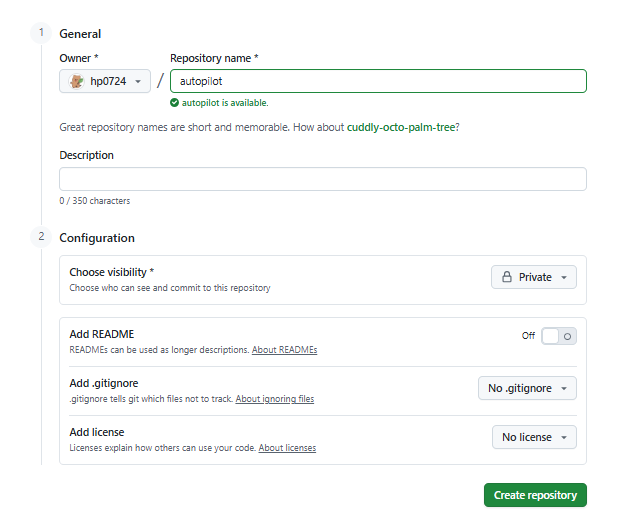Click the hp0724 owner avatar icon

coord(76,81)
